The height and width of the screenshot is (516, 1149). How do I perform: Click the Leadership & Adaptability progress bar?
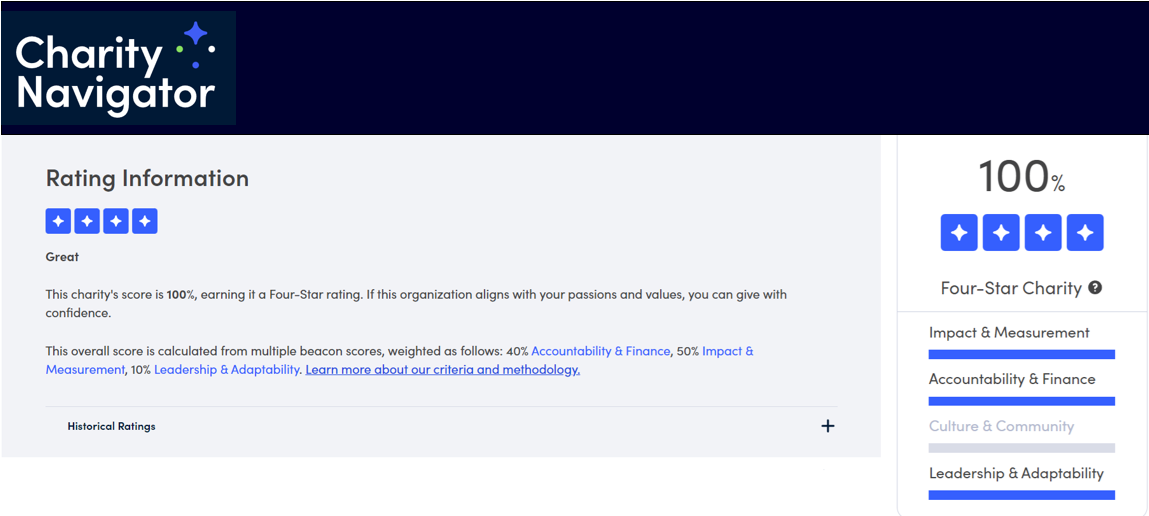click(x=1021, y=495)
